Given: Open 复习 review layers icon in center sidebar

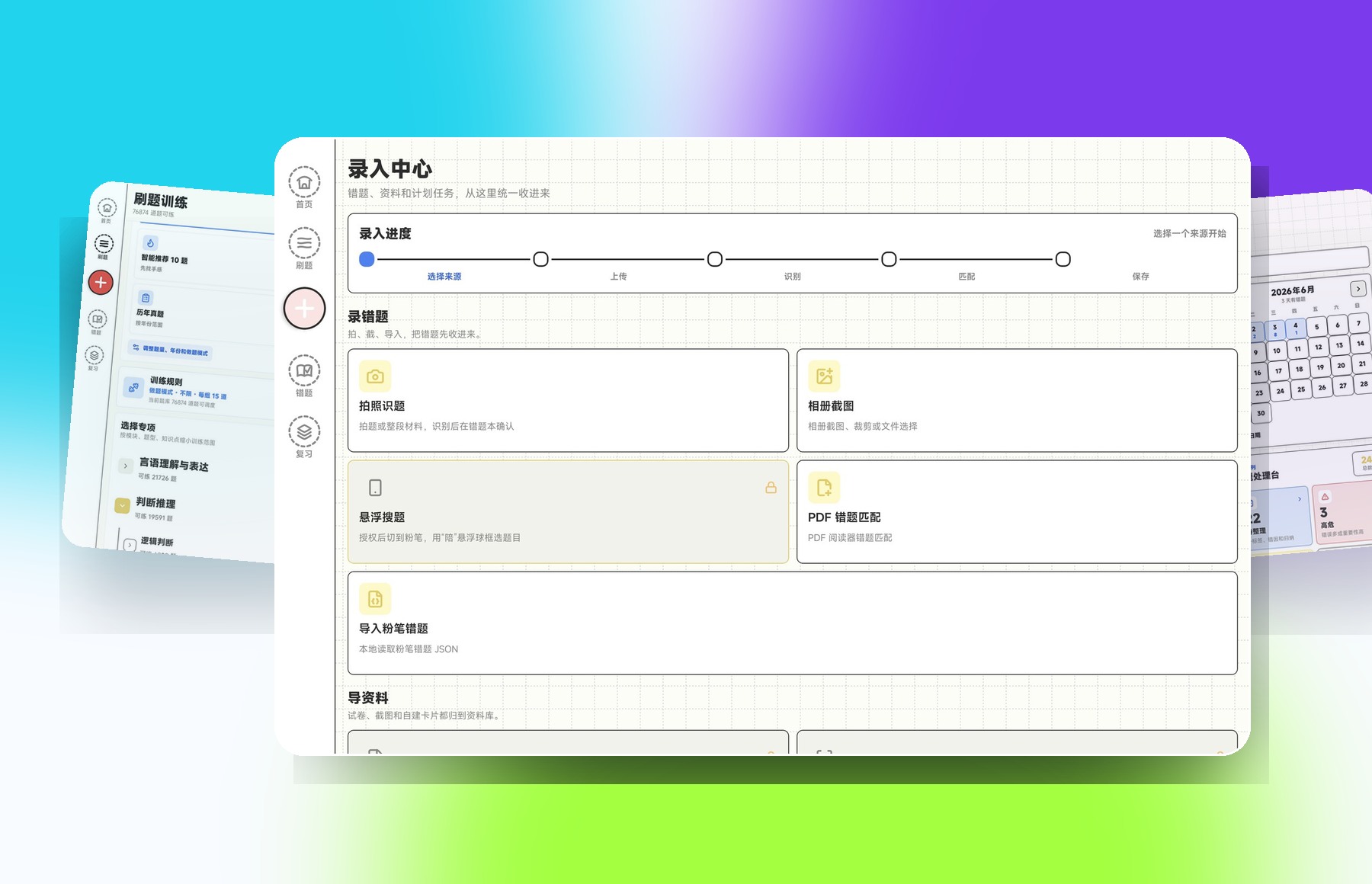Looking at the screenshot, I should 304,431.
